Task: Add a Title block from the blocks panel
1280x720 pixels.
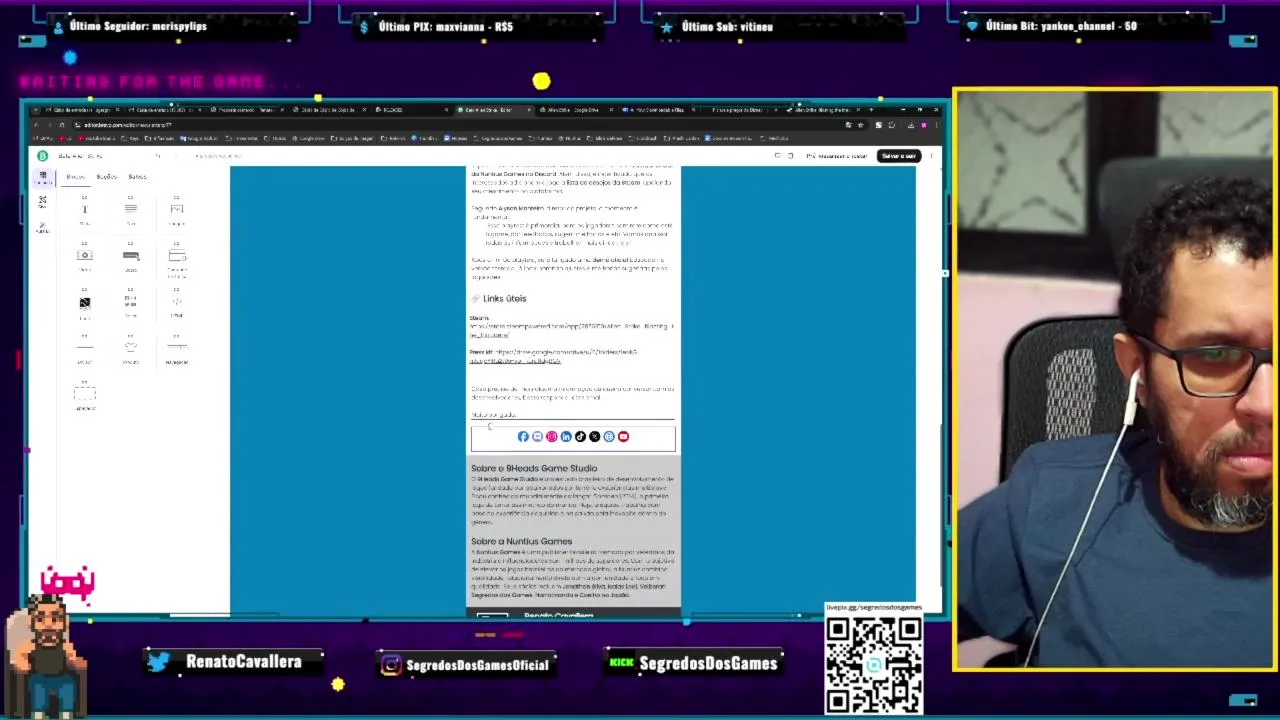Action: pos(85,212)
